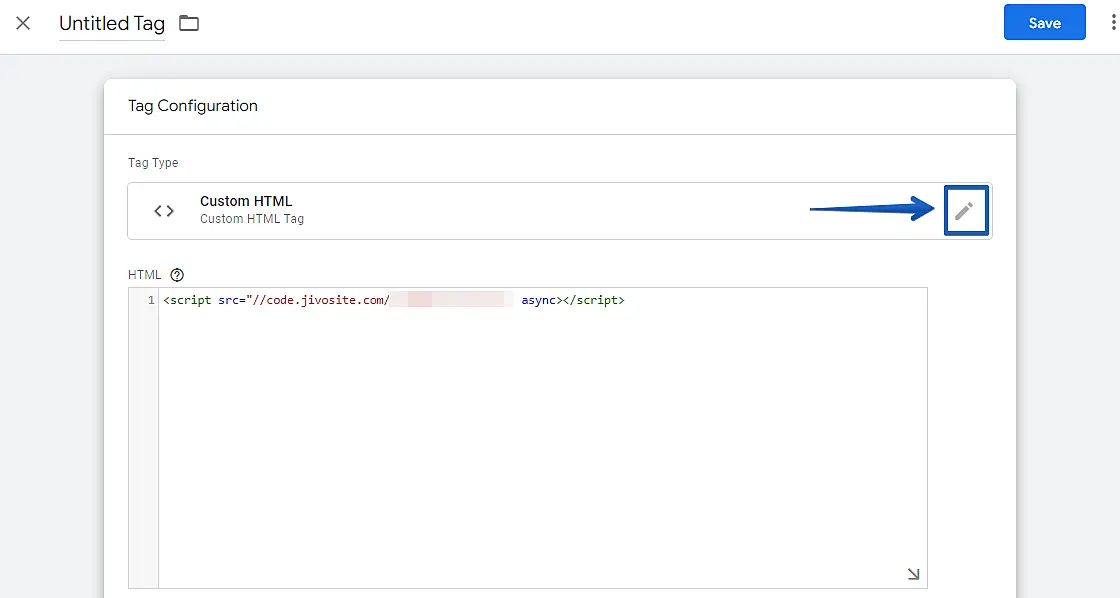Viewport: 1120px width, 598px height.
Task: Click the blurred widget ID in the script URL
Action: tap(450, 300)
